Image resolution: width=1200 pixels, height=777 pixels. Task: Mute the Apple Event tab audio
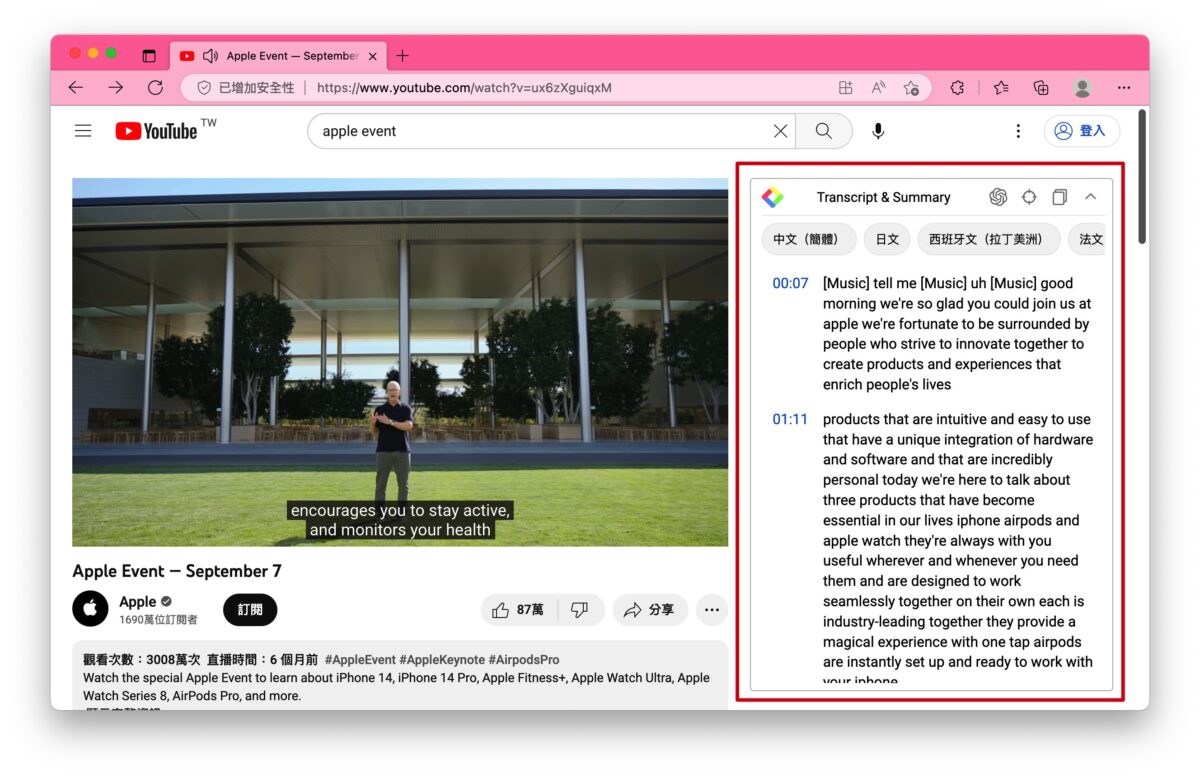click(210, 56)
